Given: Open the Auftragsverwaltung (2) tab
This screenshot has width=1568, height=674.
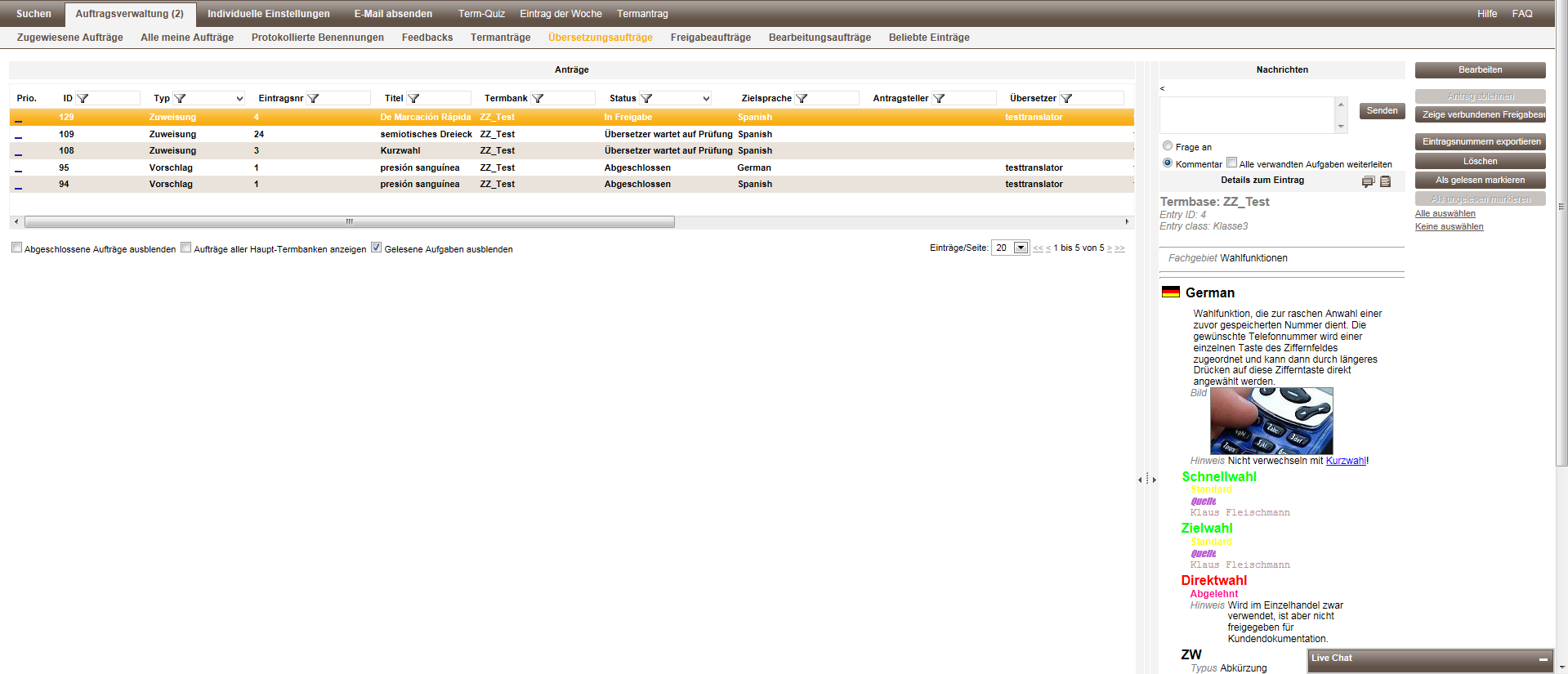Looking at the screenshot, I should [x=130, y=14].
